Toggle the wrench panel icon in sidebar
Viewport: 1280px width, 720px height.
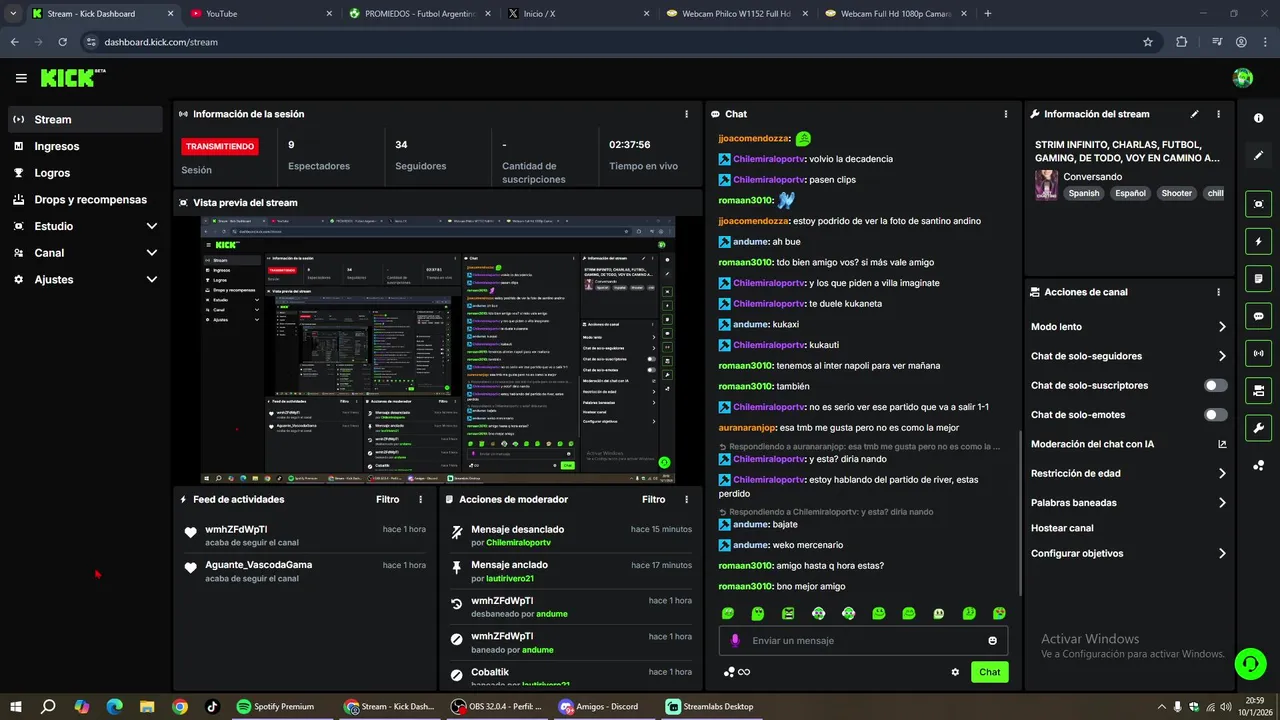point(1258,428)
